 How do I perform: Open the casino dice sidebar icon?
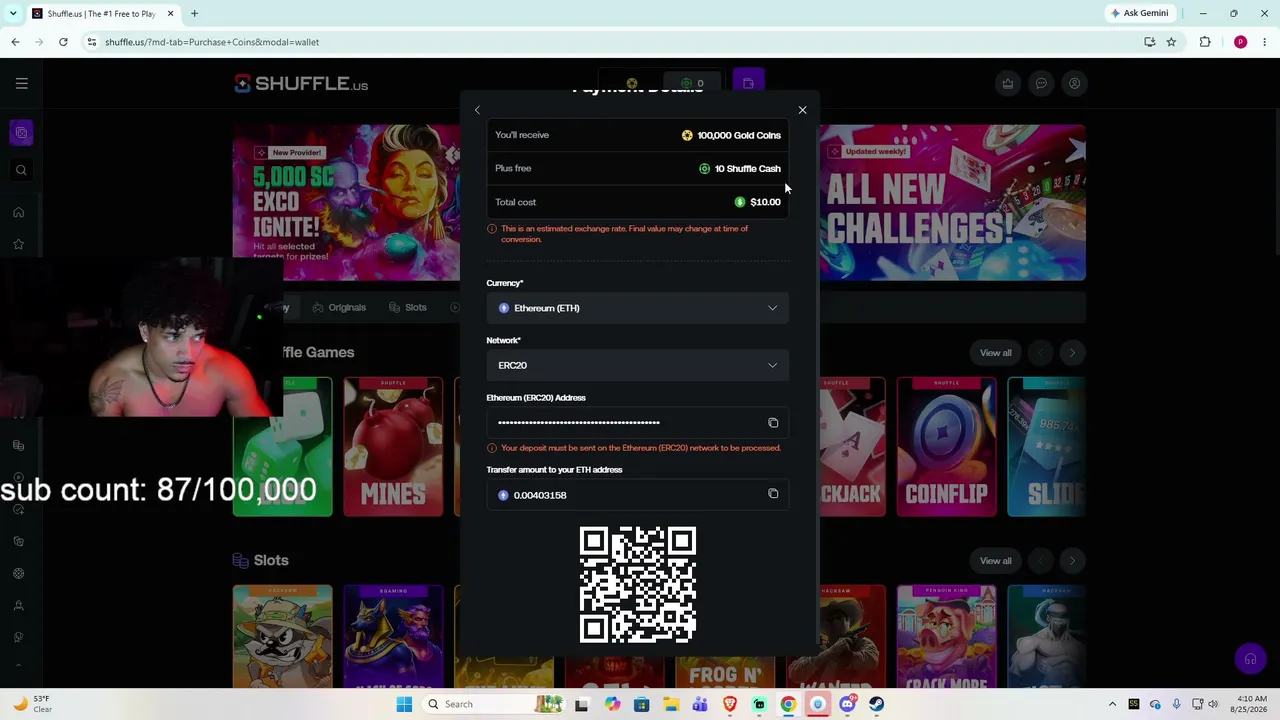click(x=21, y=132)
